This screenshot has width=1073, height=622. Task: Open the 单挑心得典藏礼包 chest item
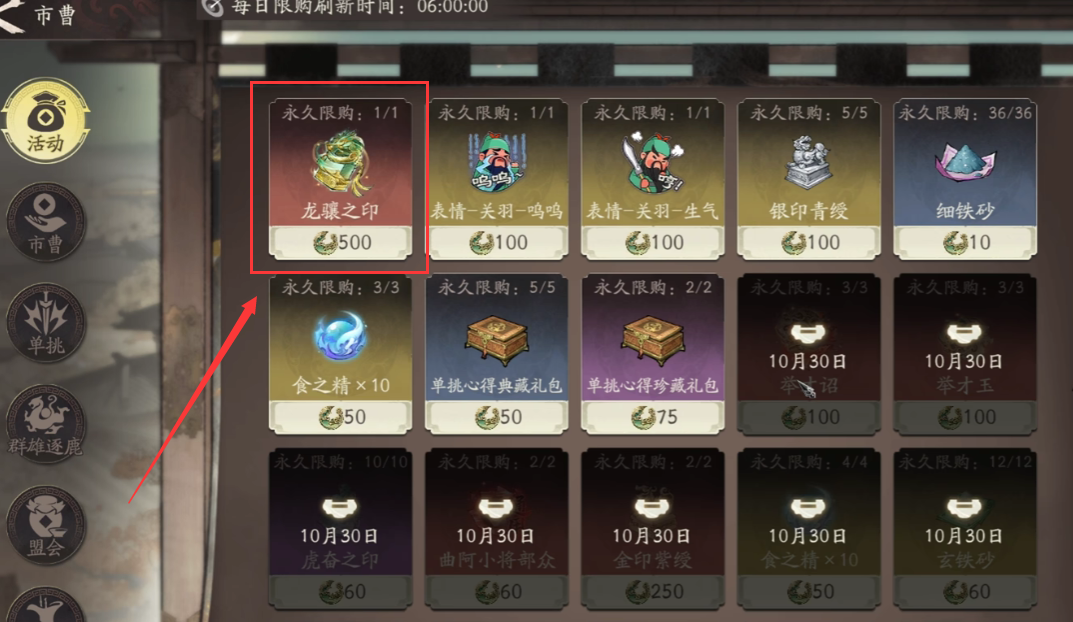click(x=497, y=339)
